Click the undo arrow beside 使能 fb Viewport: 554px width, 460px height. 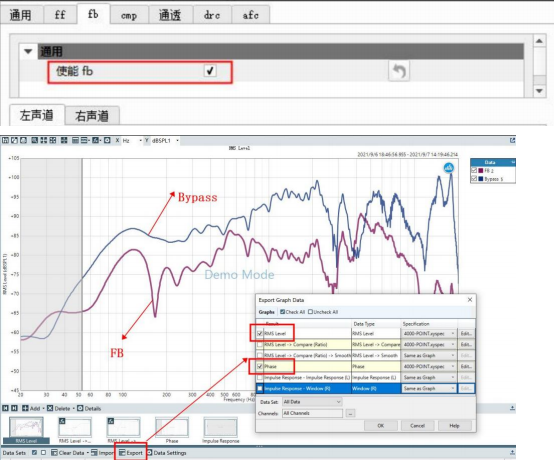(399, 71)
